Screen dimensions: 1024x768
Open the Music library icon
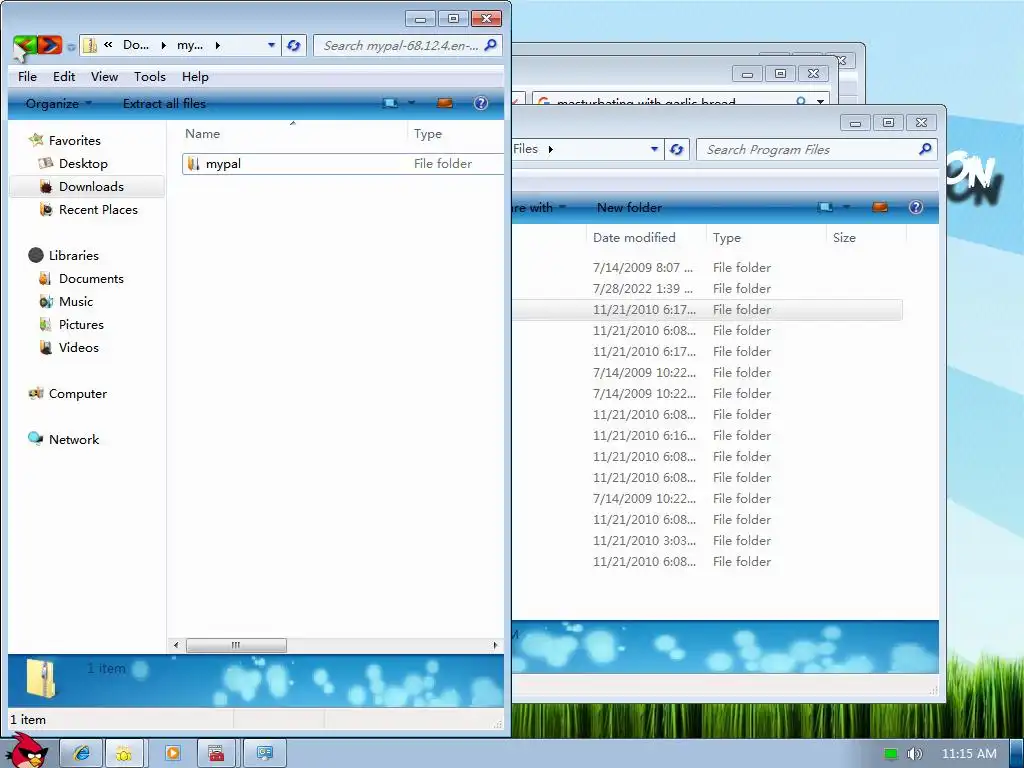click(46, 302)
